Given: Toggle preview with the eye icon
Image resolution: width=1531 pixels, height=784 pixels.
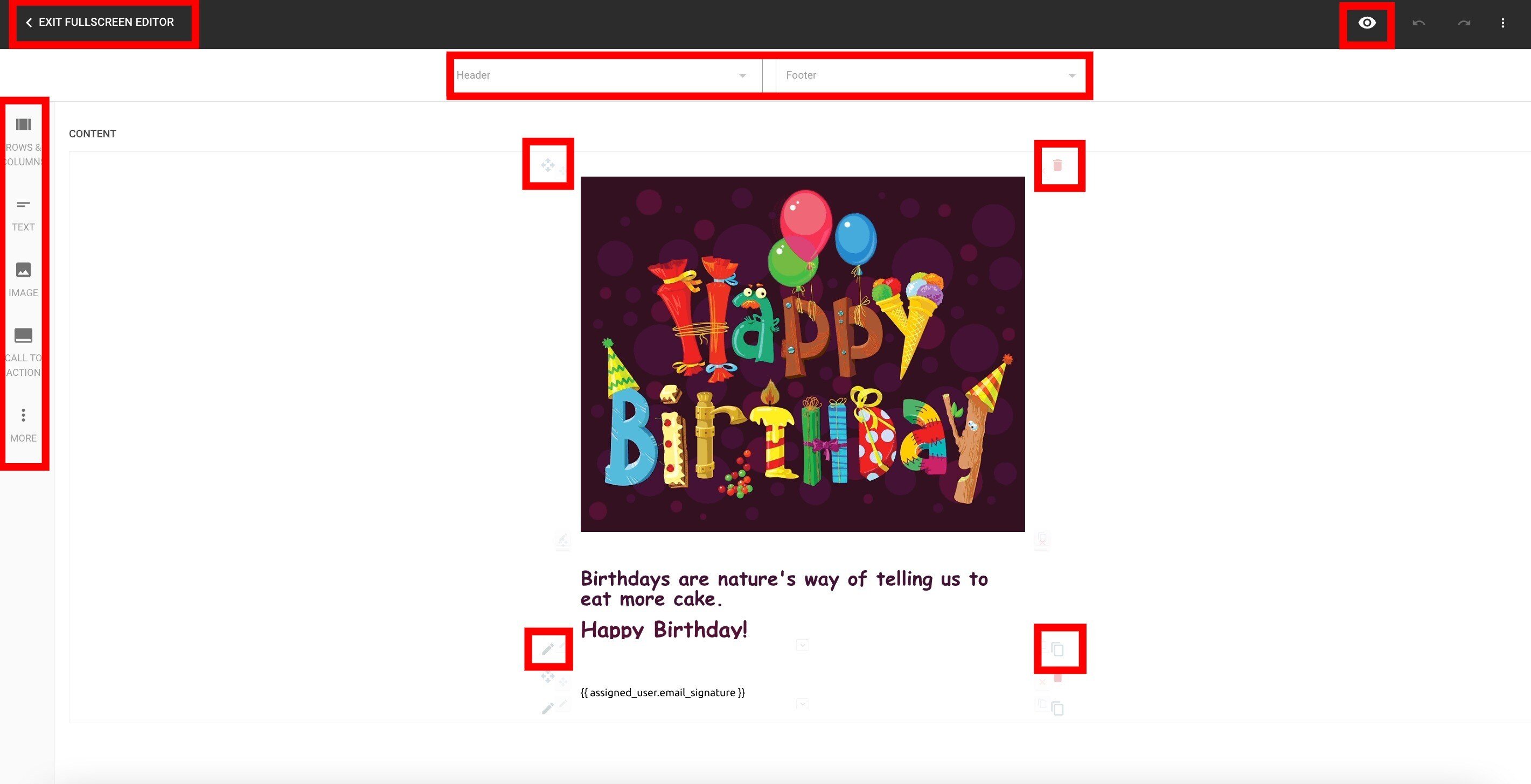Looking at the screenshot, I should [1367, 23].
